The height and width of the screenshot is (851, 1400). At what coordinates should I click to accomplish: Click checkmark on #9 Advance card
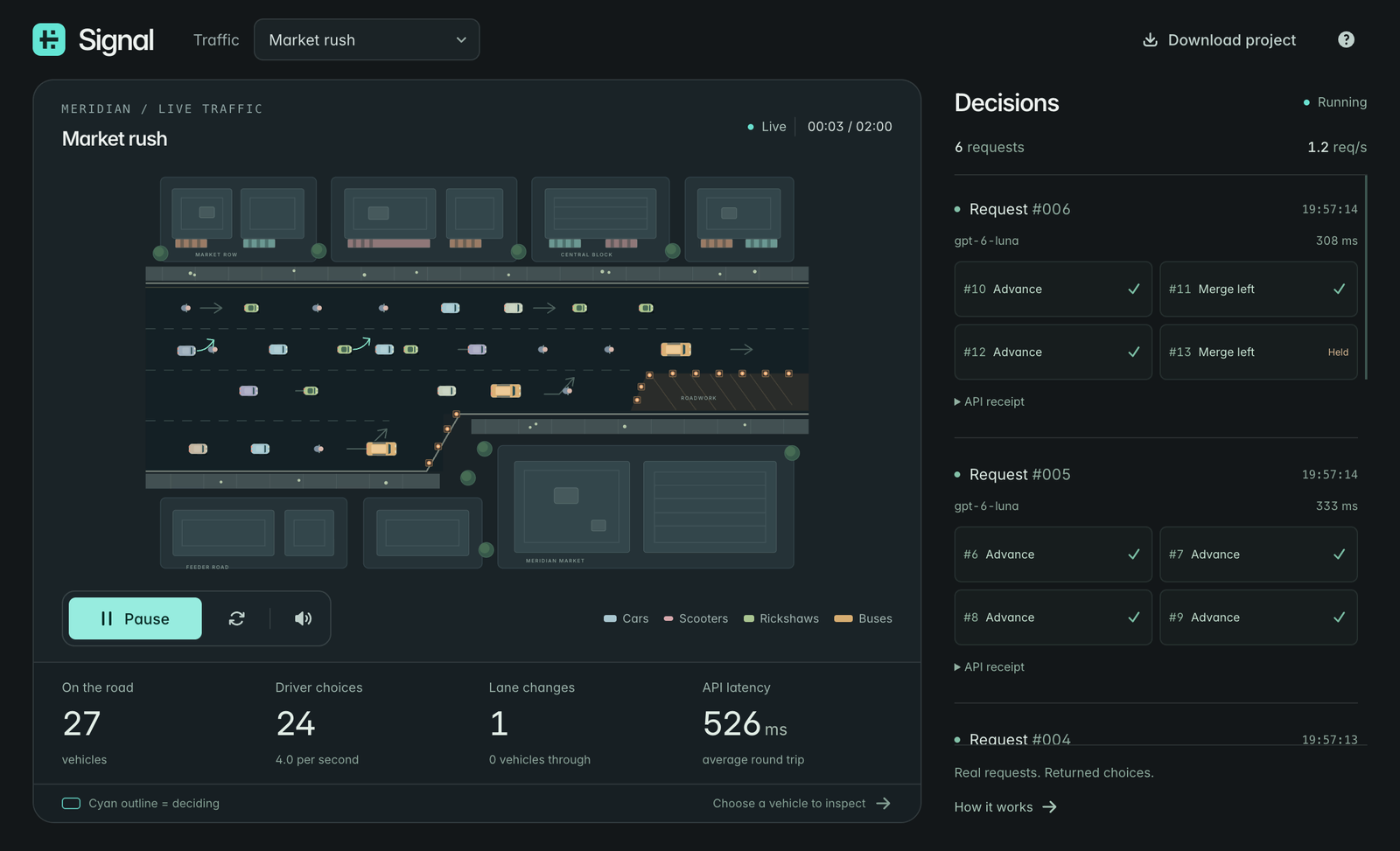pos(1339,617)
